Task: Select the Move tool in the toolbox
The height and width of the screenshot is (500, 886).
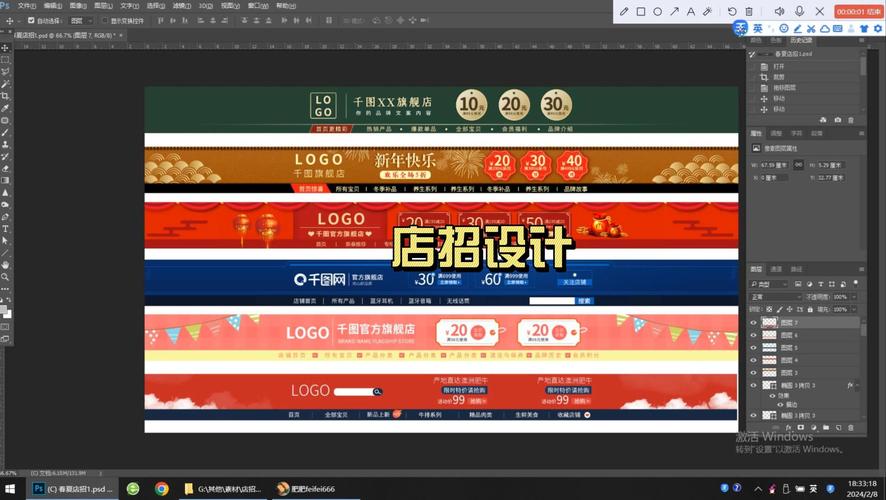Action: [5, 48]
